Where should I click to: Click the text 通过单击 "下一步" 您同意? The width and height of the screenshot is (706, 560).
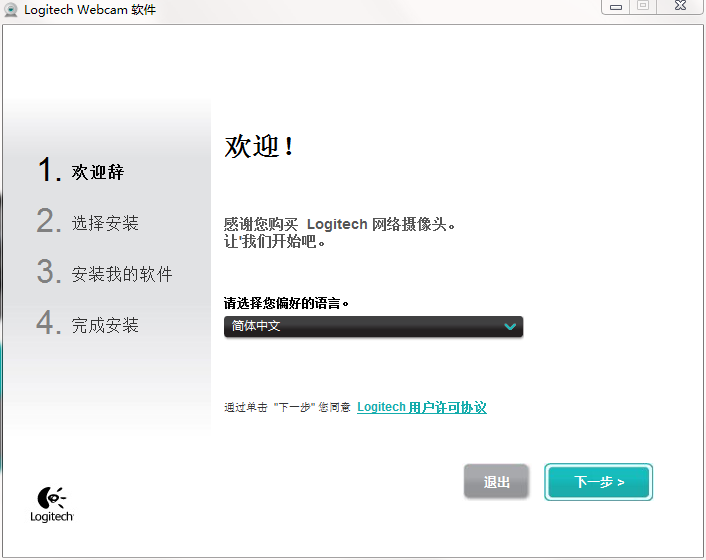point(287,407)
